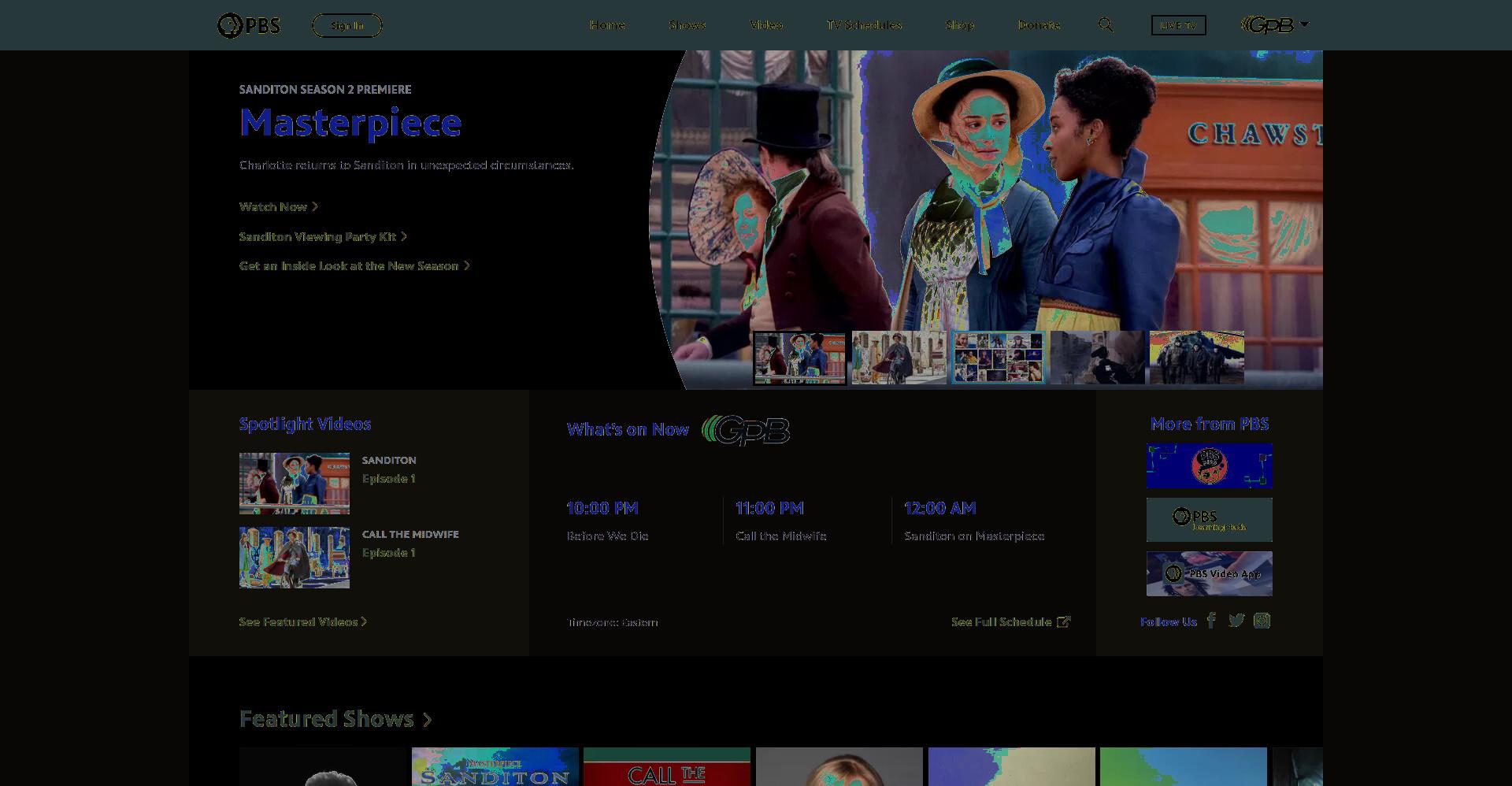Open PBS Facebook icon
The height and width of the screenshot is (786, 1512).
[x=1212, y=621]
